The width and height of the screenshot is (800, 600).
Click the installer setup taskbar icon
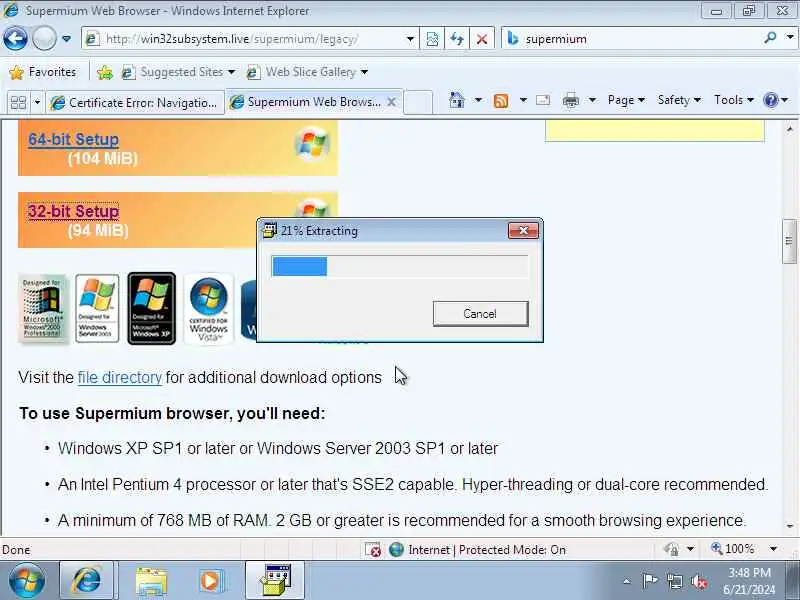tap(276, 580)
